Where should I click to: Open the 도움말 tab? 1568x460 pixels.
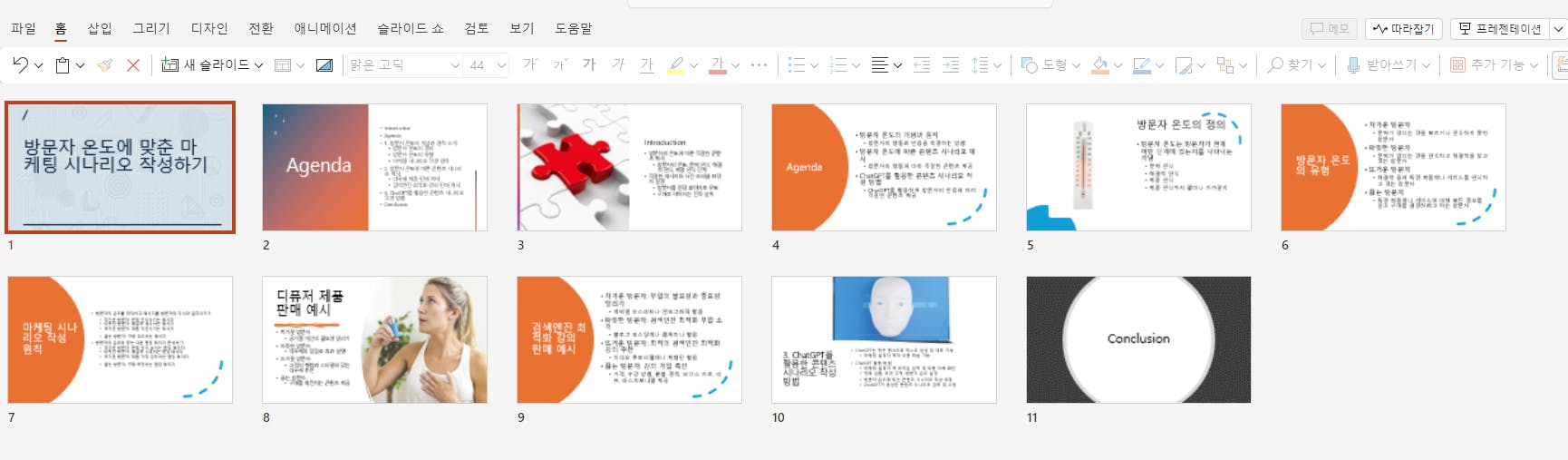coord(574,28)
